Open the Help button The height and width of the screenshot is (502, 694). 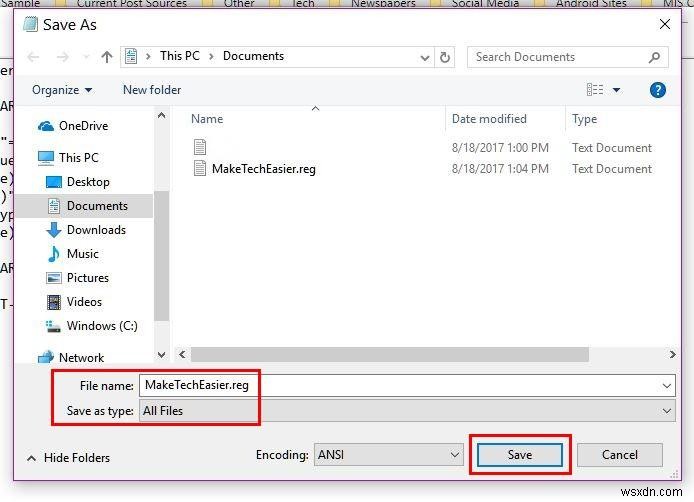tap(658, 90)
